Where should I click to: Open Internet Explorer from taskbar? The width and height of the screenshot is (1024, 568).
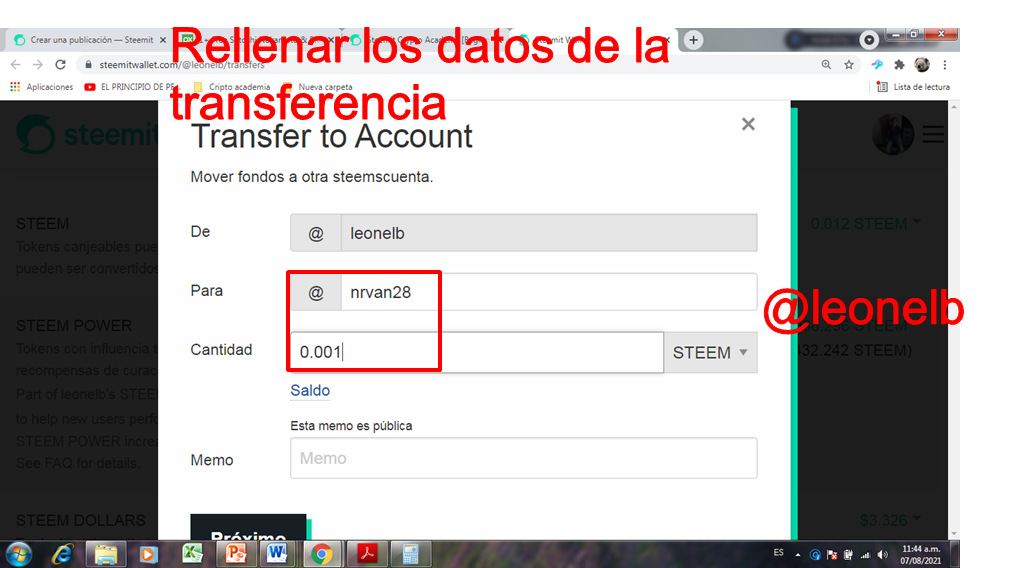coord(62,554)
